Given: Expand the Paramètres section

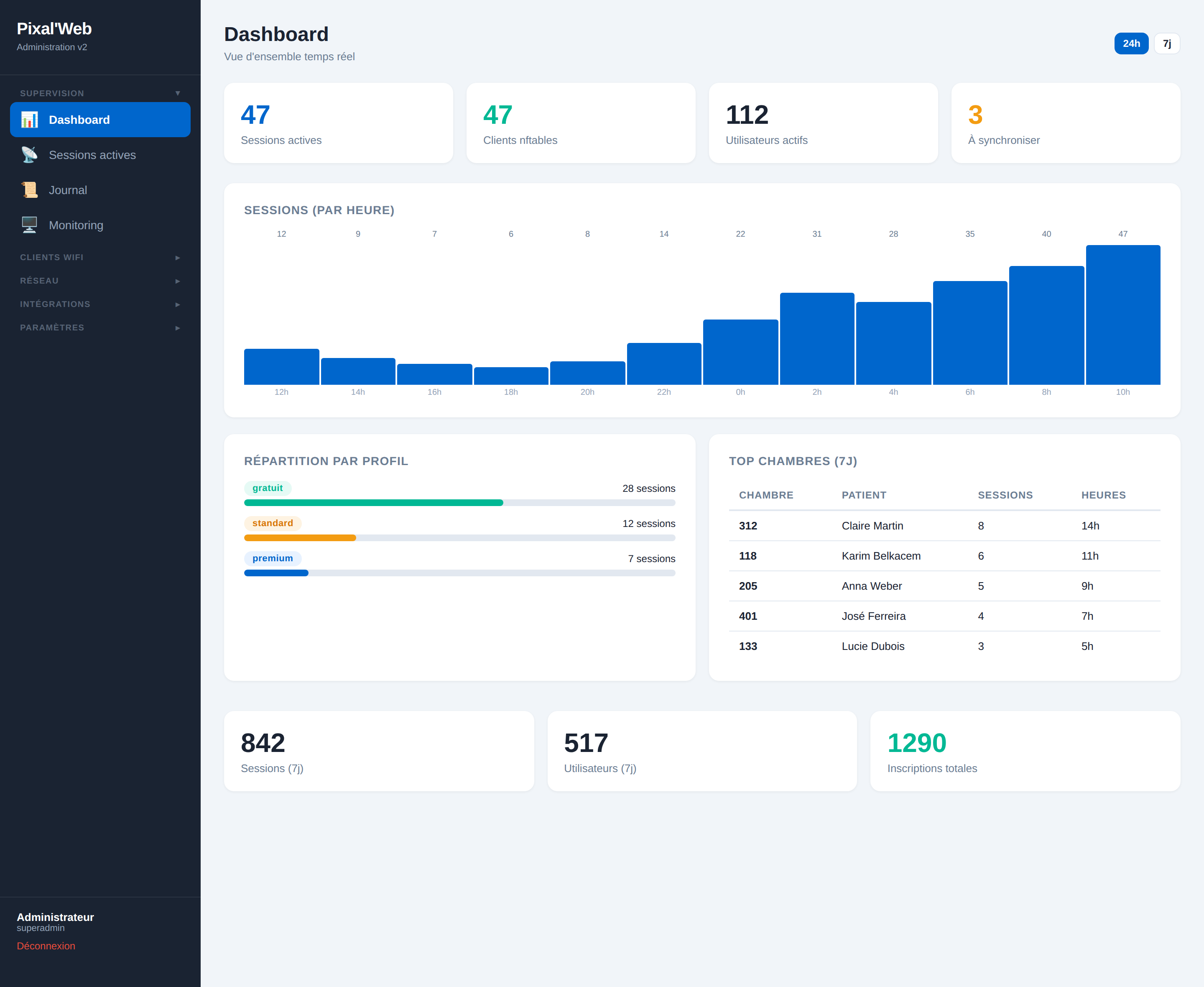Looking at the screenshot, I should coord(100,327).
